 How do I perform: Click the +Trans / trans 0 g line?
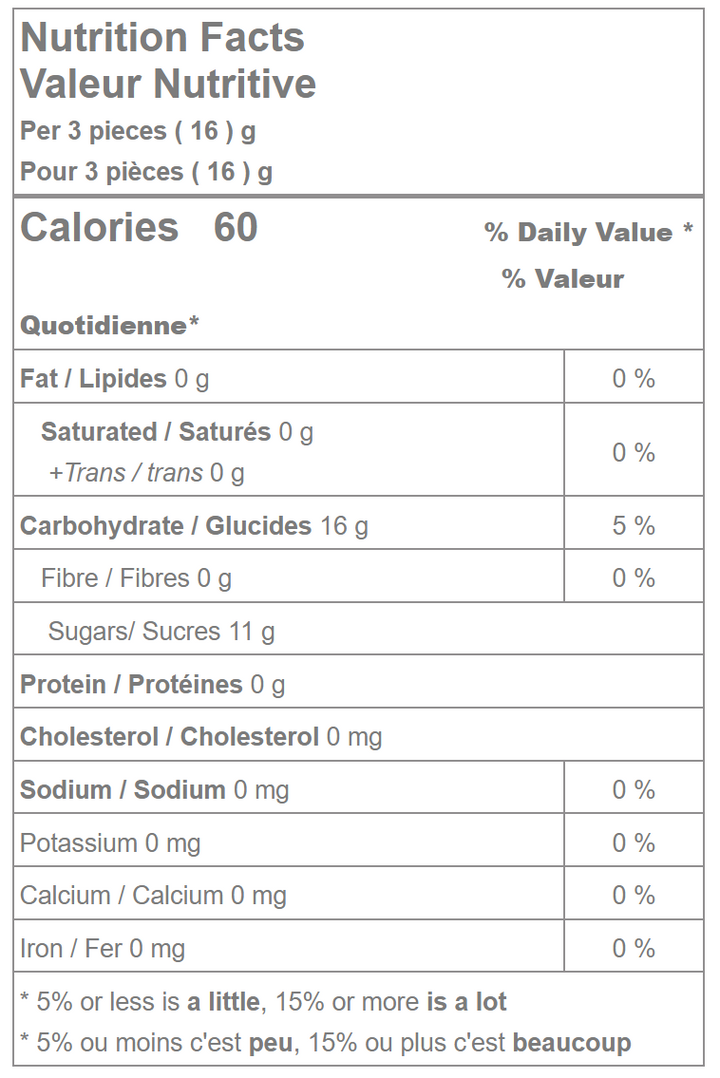(146, 473)
